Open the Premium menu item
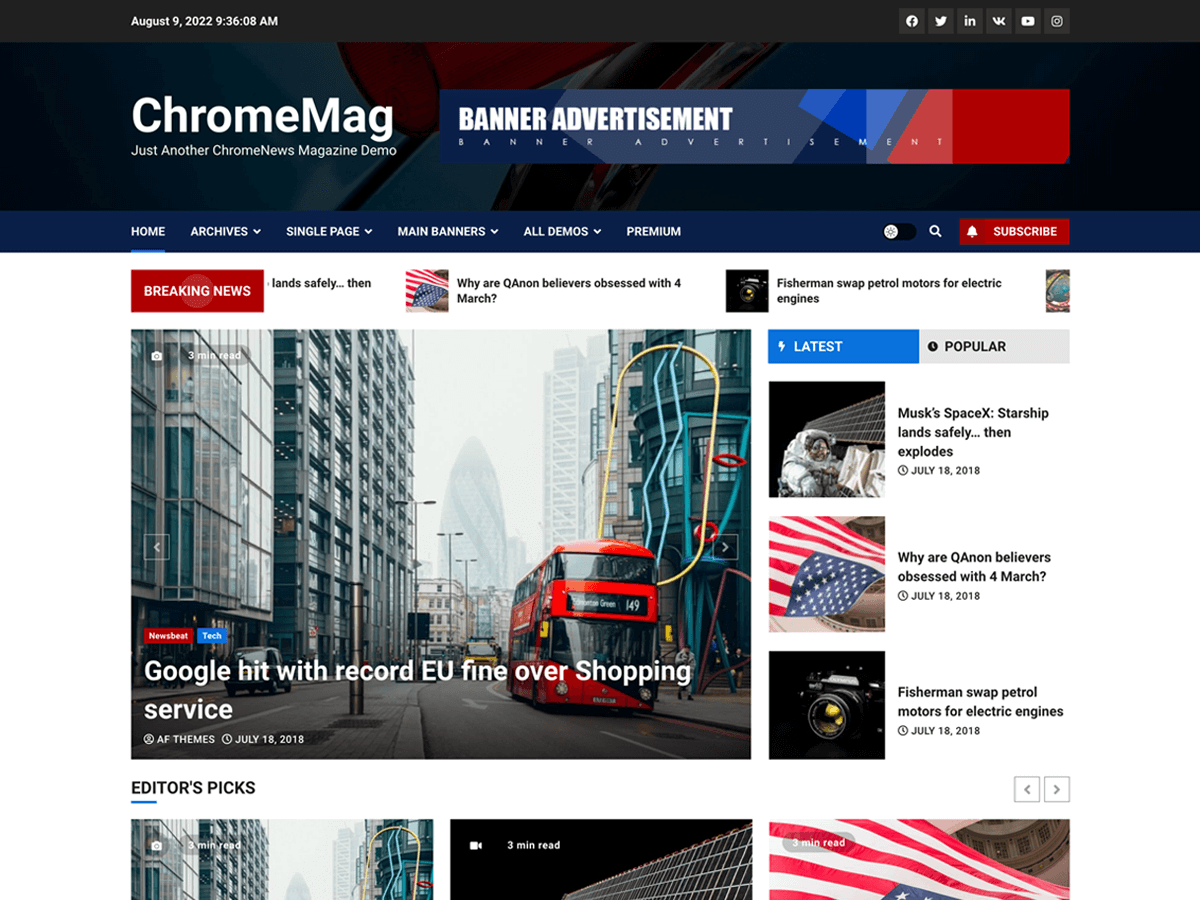The width and height of the screenshot is (1200, 900). [653, 231]
